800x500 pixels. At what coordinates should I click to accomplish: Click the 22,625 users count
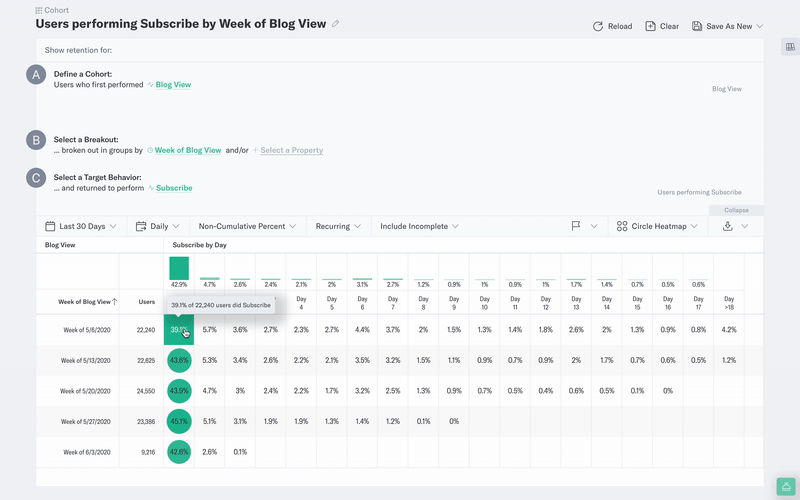(146, 361)
